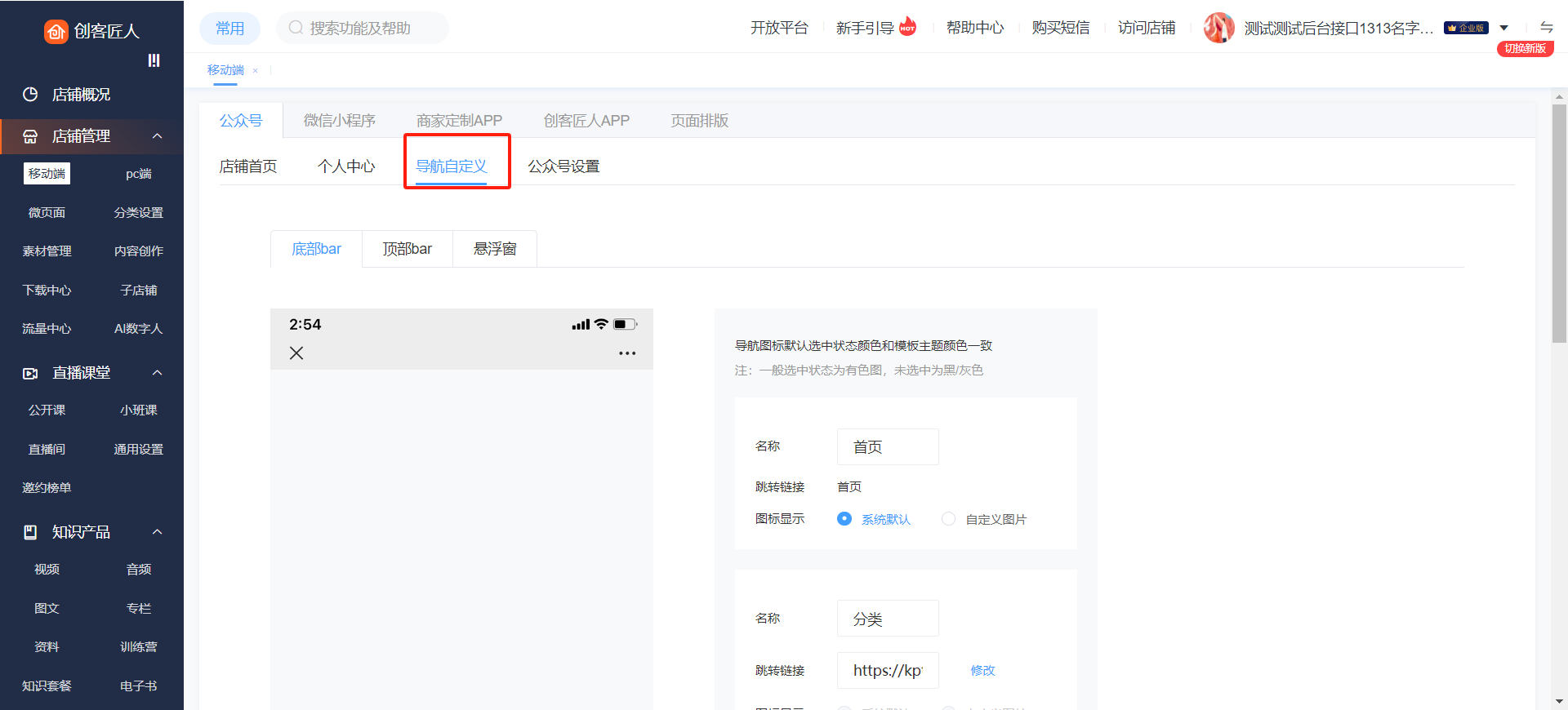Select the 系统默认 radio button
Viewport: 1568px width, 710px height.
coord(844,519)
